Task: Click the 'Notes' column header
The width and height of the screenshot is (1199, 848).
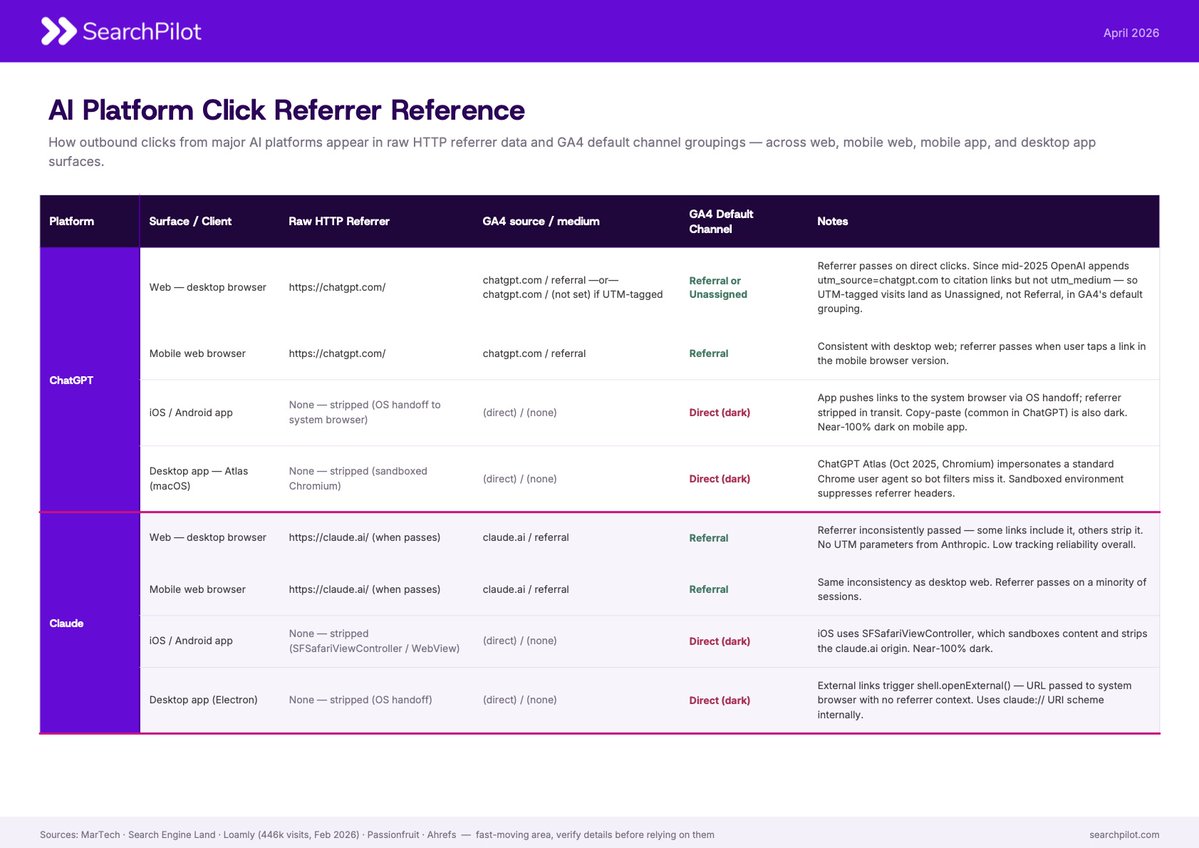Action: click(832, 221)
